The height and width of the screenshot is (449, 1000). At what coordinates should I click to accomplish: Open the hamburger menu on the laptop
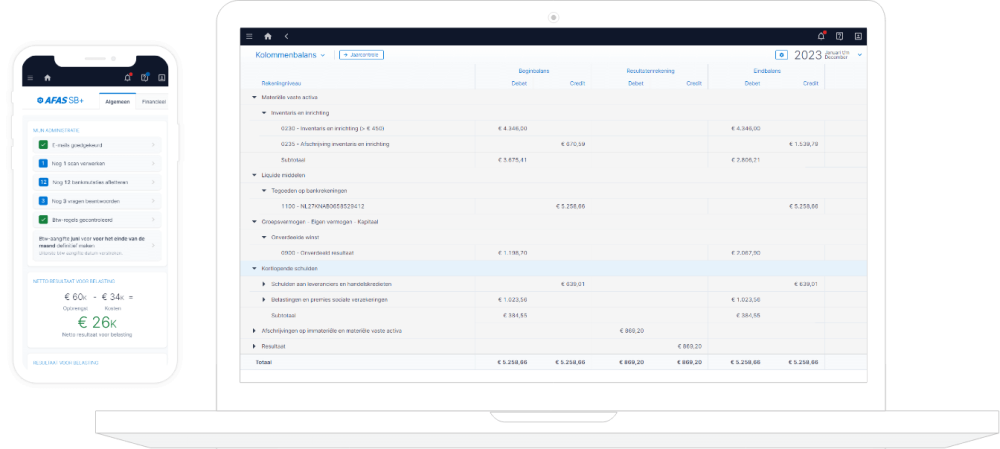[x=249, y=36]
